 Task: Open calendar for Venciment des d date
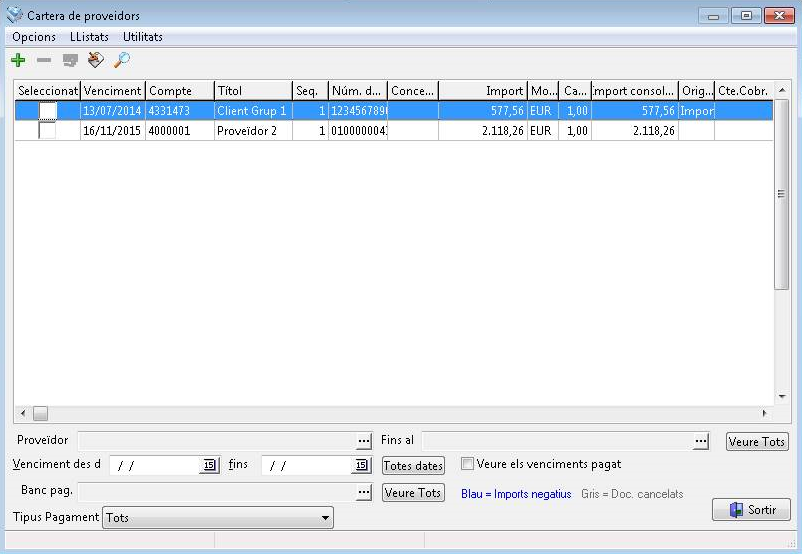tap(210, 465)
